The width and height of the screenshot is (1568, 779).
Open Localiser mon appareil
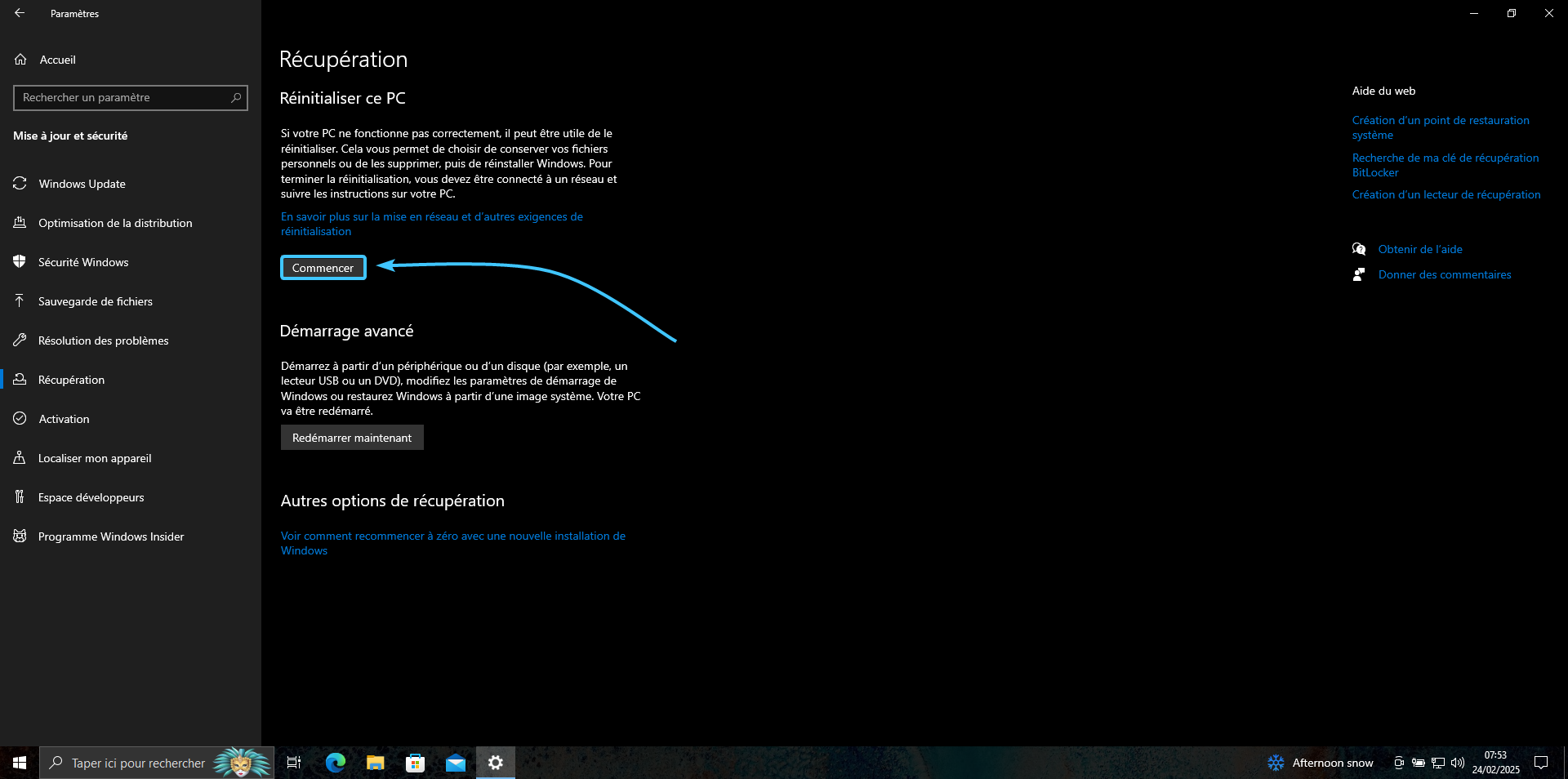click(131, 458)
